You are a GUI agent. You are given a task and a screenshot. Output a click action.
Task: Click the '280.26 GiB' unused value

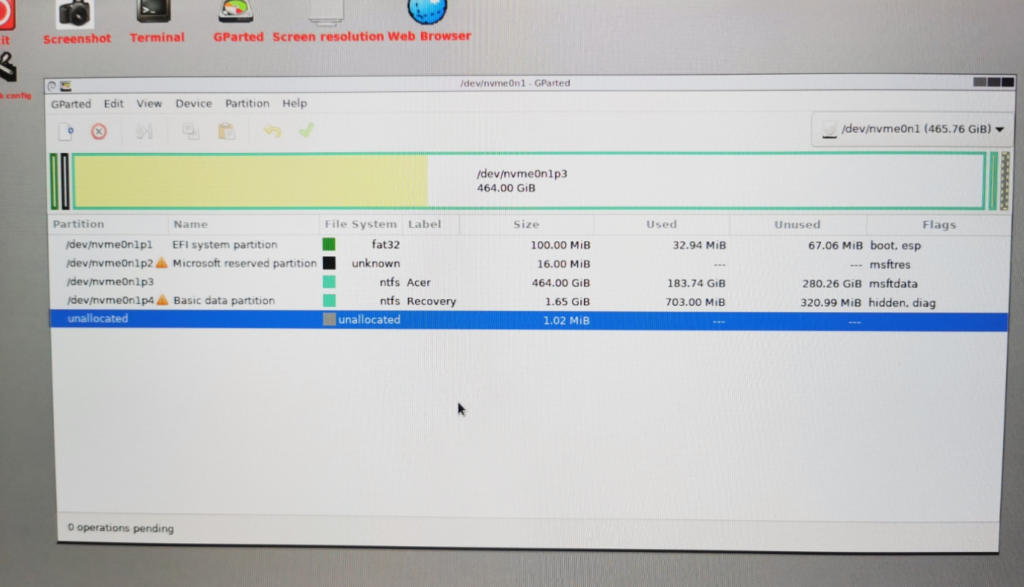[831, 283]
